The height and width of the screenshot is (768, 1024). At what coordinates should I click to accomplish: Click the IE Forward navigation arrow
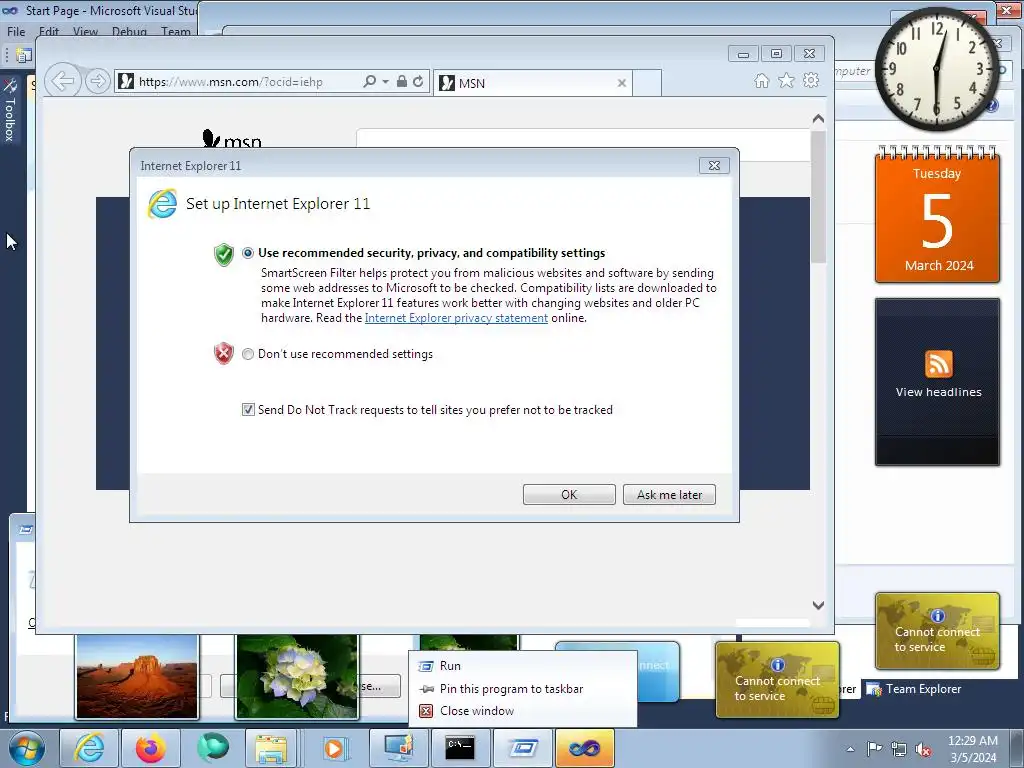[x=97, y=82]
